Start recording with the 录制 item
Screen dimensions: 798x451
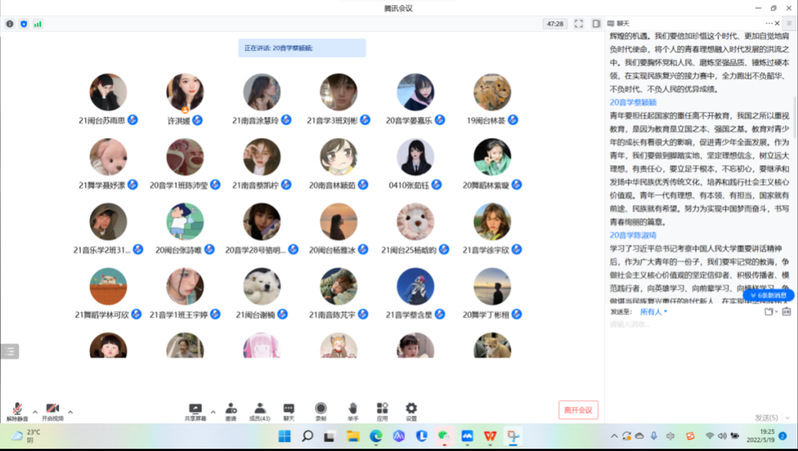321,410
